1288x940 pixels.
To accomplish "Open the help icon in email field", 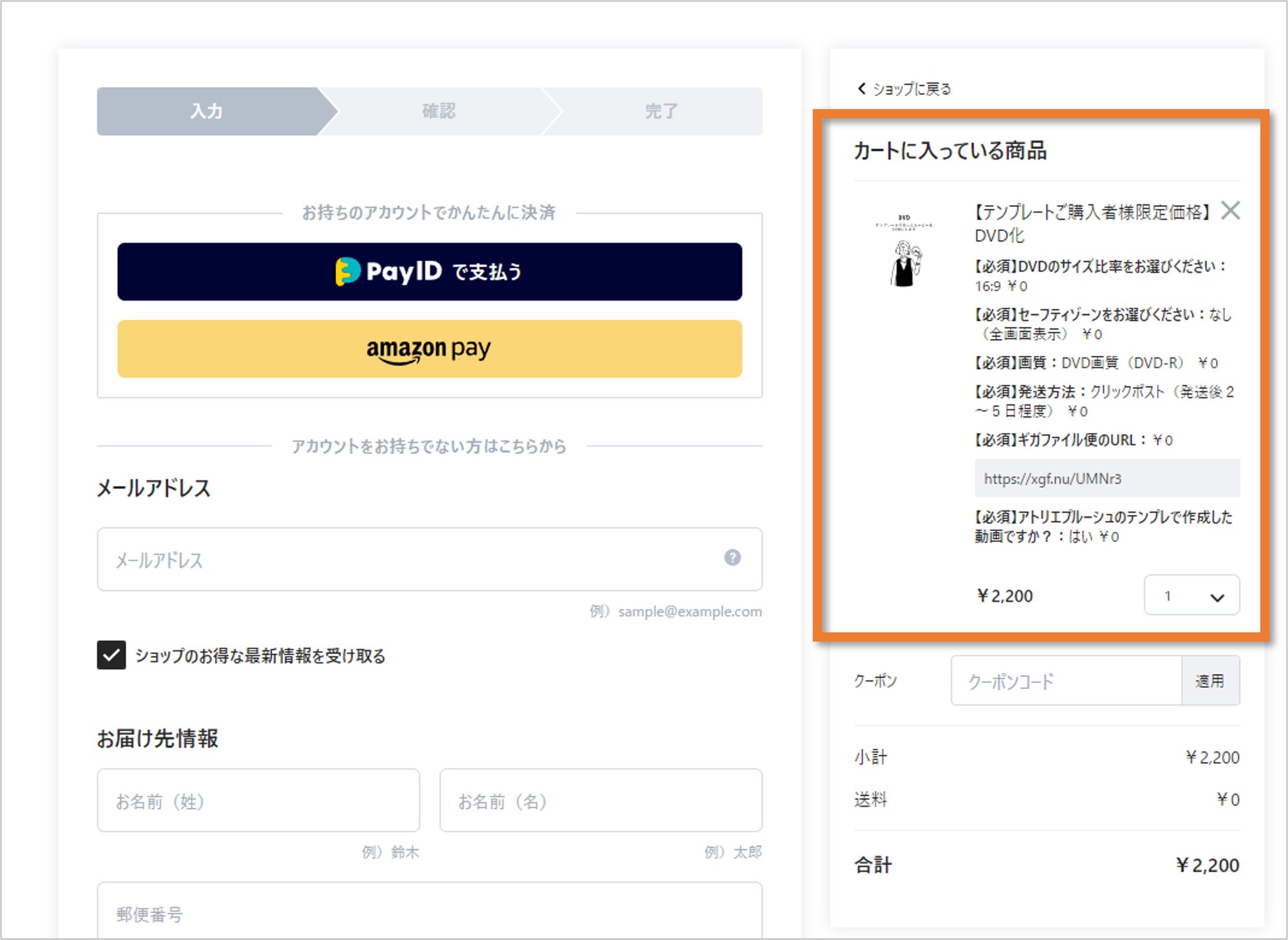I will [732, 557].
